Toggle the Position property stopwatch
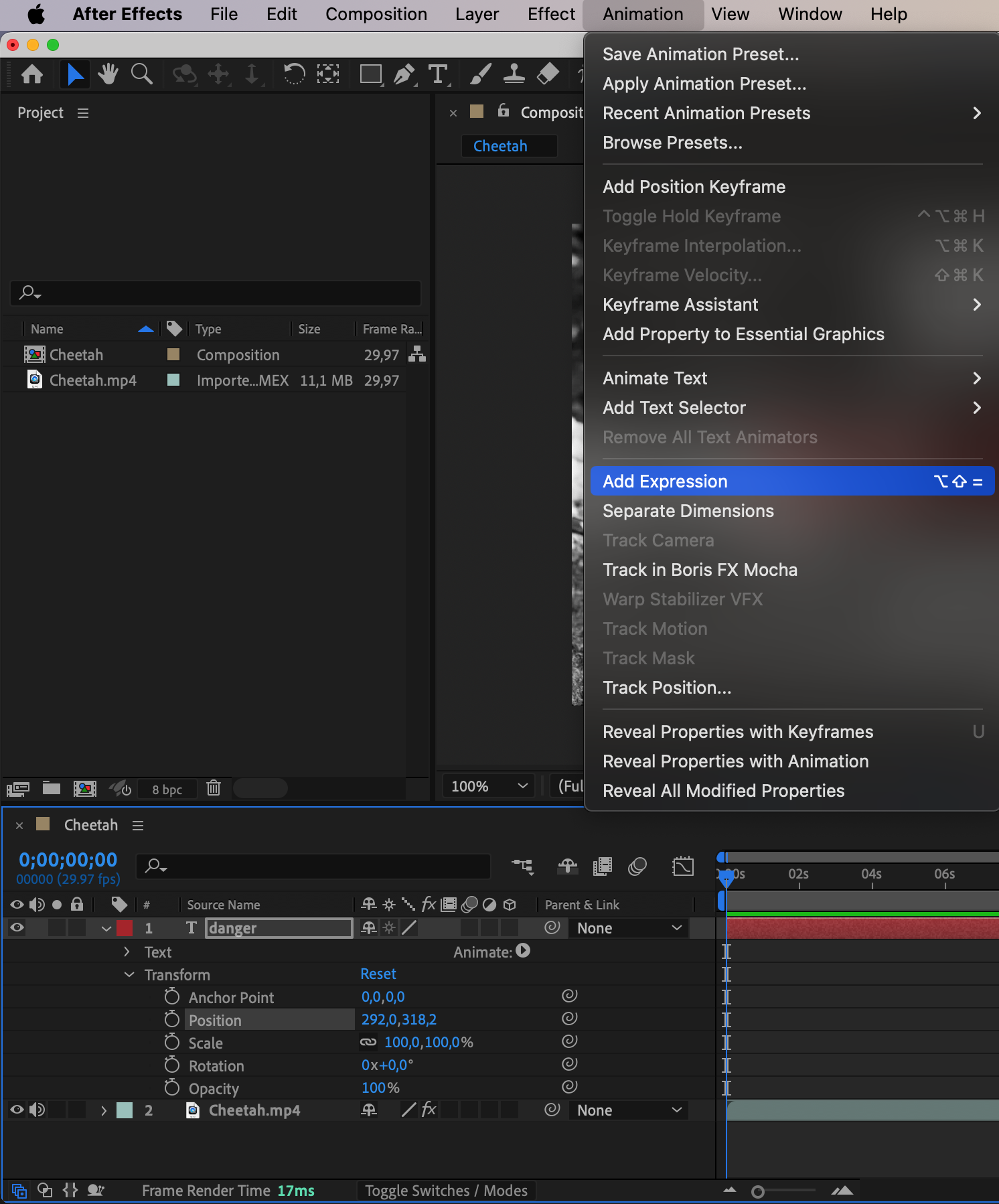Viewport: 999px width, 1204px height. pyautogui.click(x=172, y=1019)
